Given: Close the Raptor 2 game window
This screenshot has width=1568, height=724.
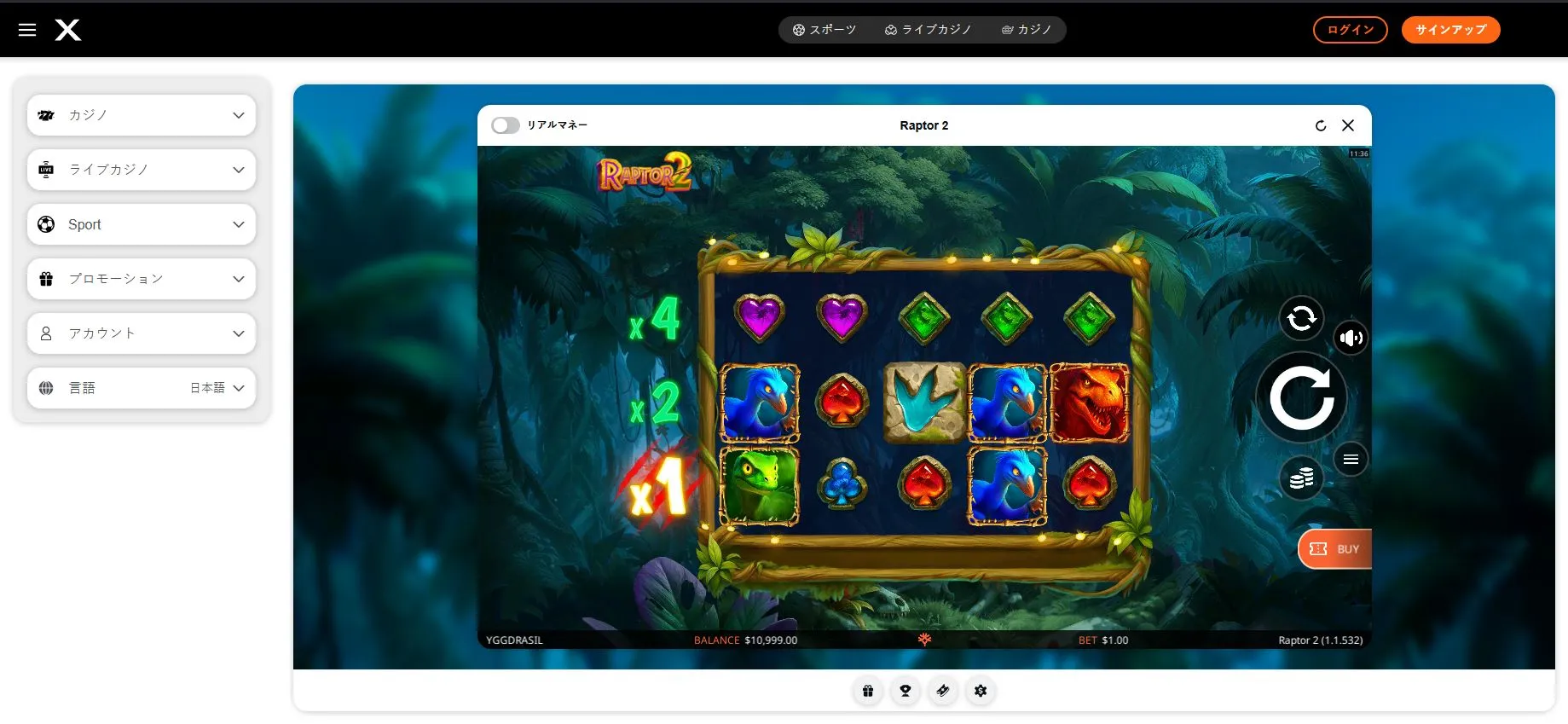Looking at the screenshot, I should (x=1348, y=125).
